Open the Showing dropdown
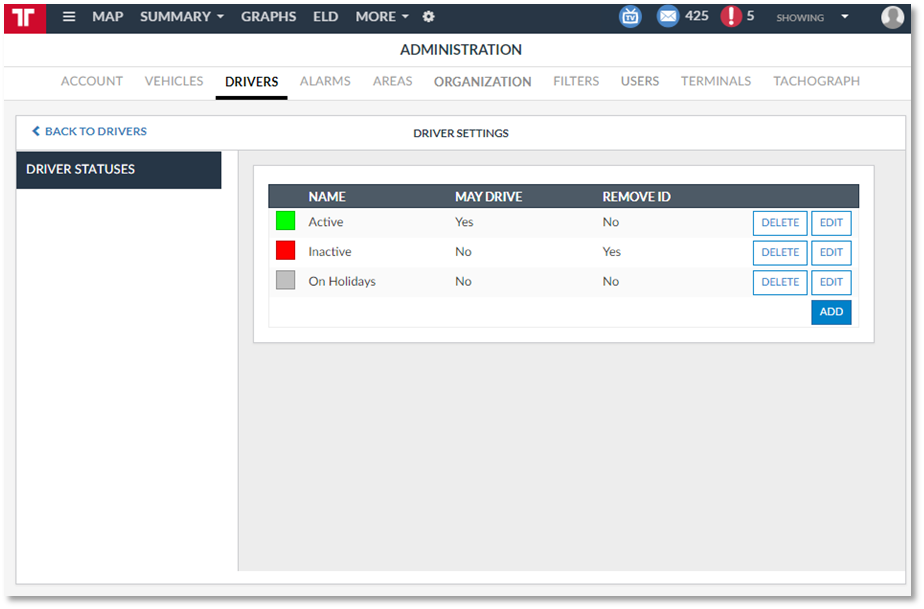 tap(812, 17)
